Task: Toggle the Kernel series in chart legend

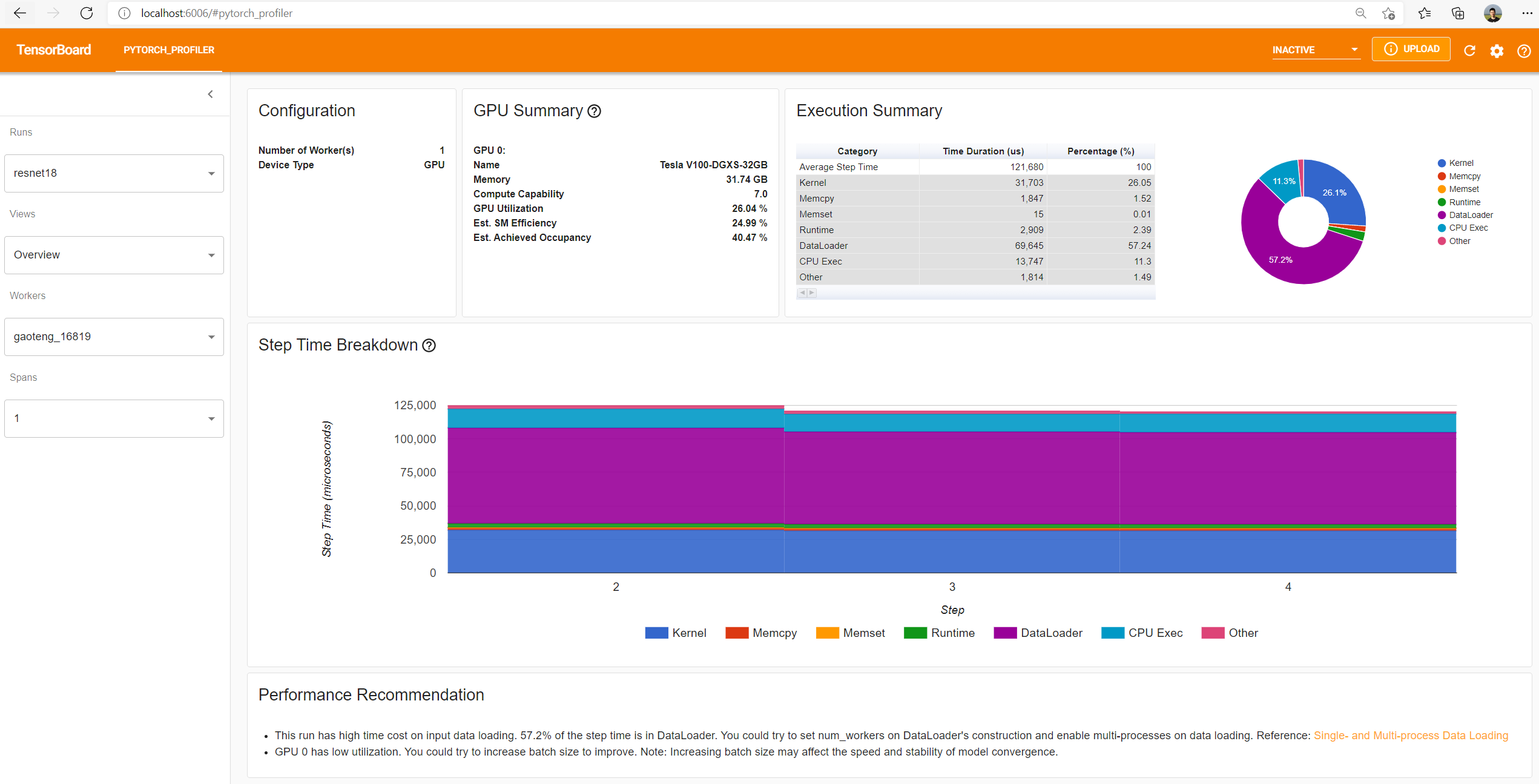Action: pyautogui.click(x=676, y=633)
